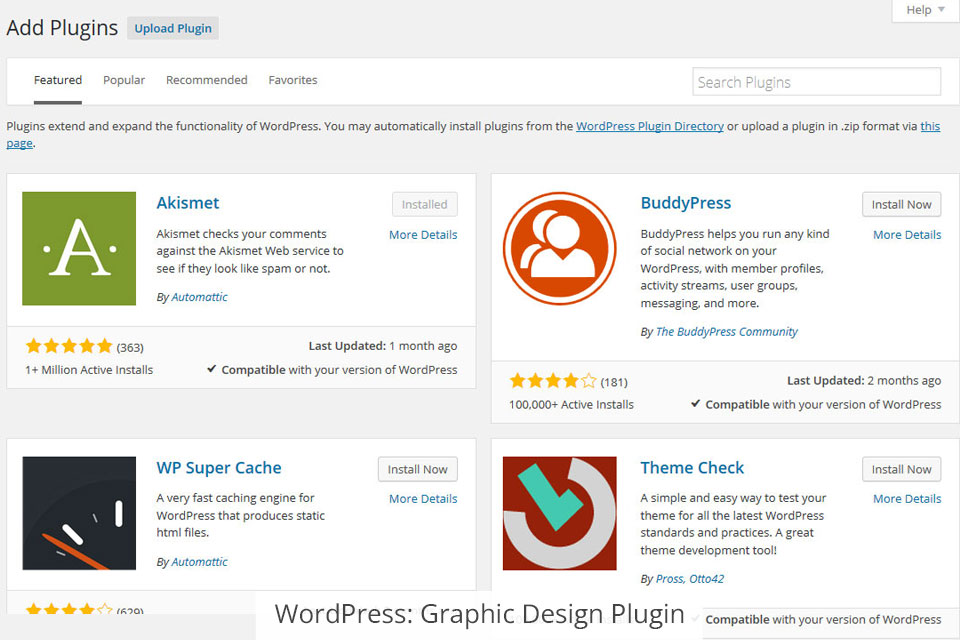Open the Akismet title link
The height and width of the screenshot is (640, 960).
pyautogui.click(x=187, y=203)
